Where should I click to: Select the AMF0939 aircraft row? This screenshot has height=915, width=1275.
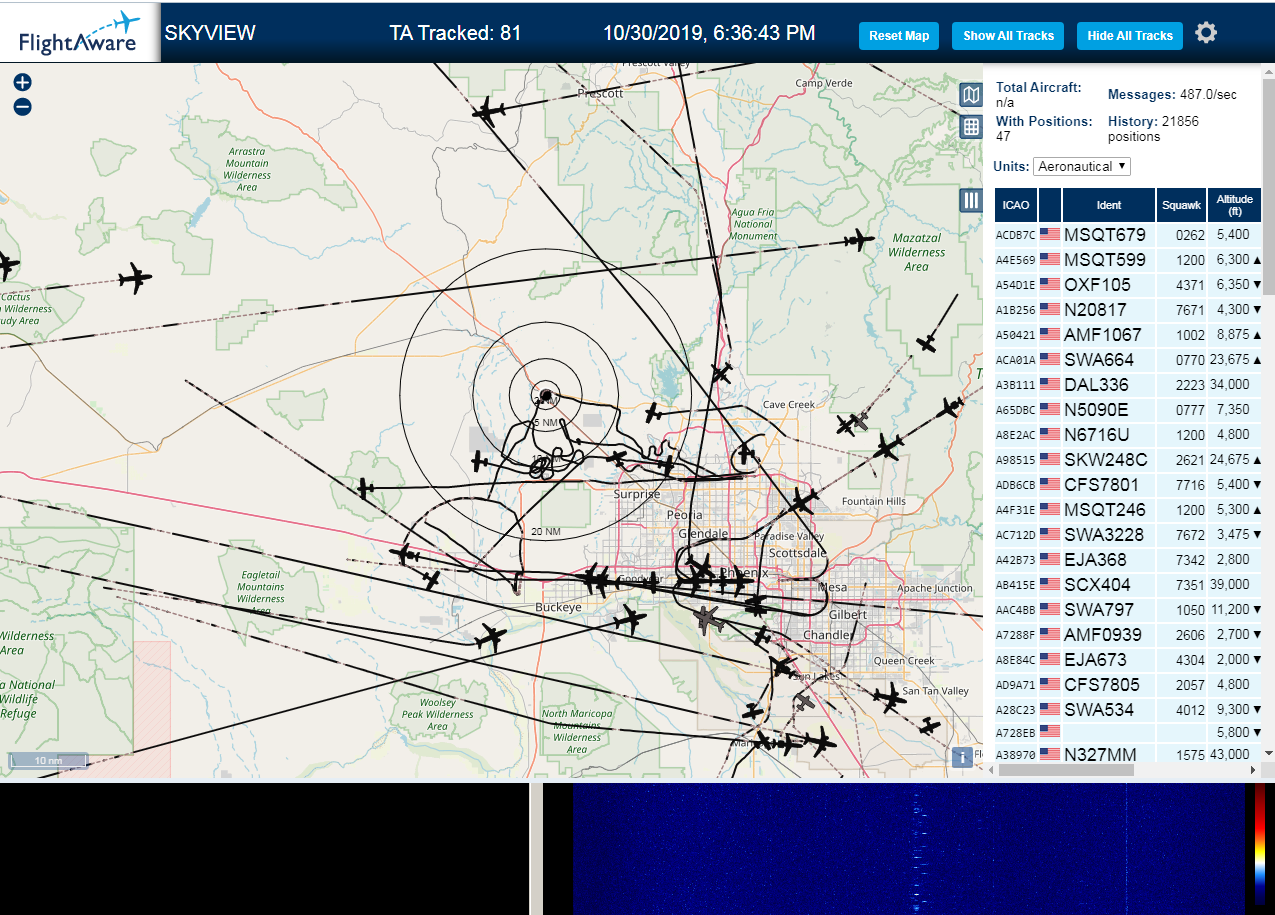(x=1128, y=634)
